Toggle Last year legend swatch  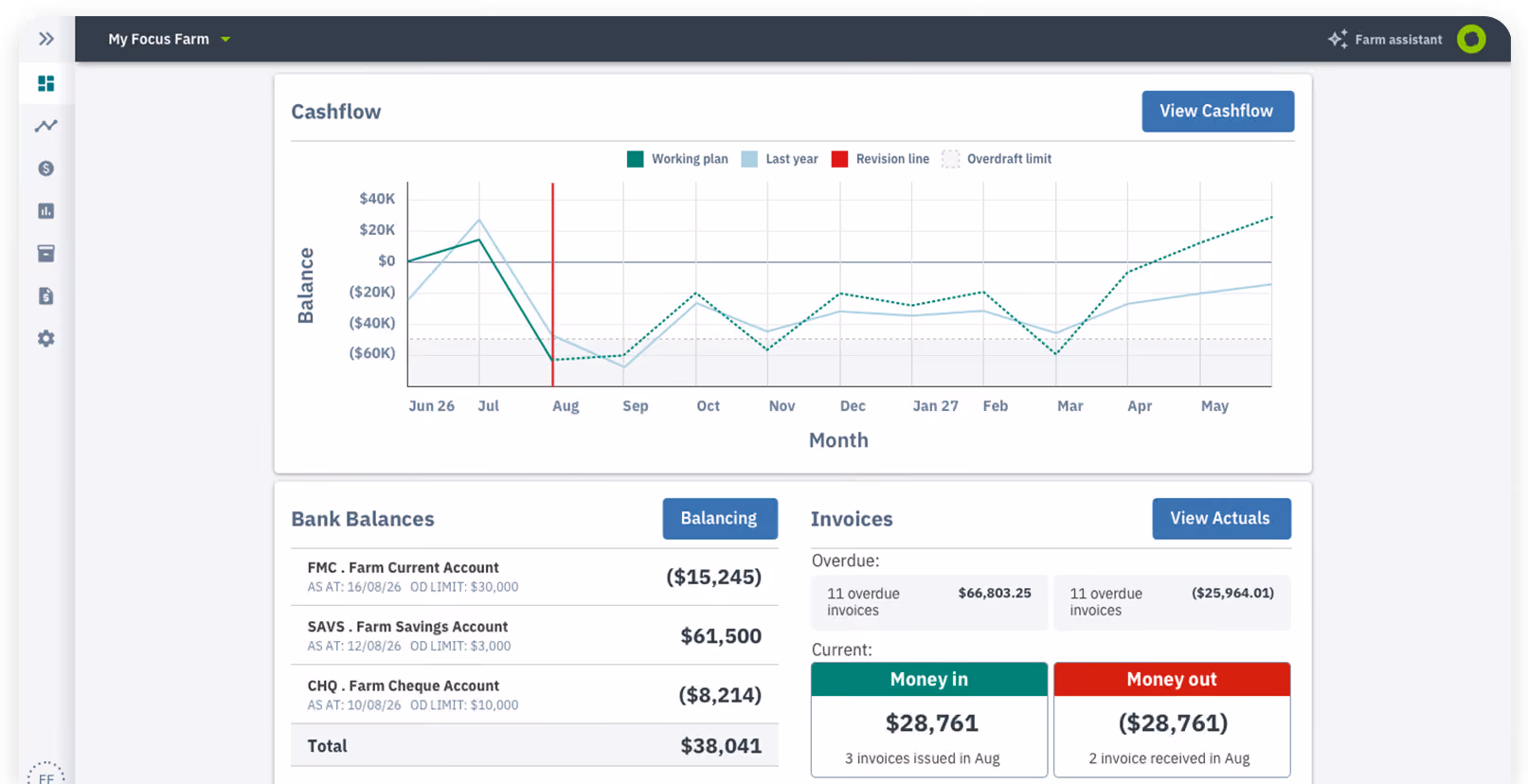click(x=749, y=159)
